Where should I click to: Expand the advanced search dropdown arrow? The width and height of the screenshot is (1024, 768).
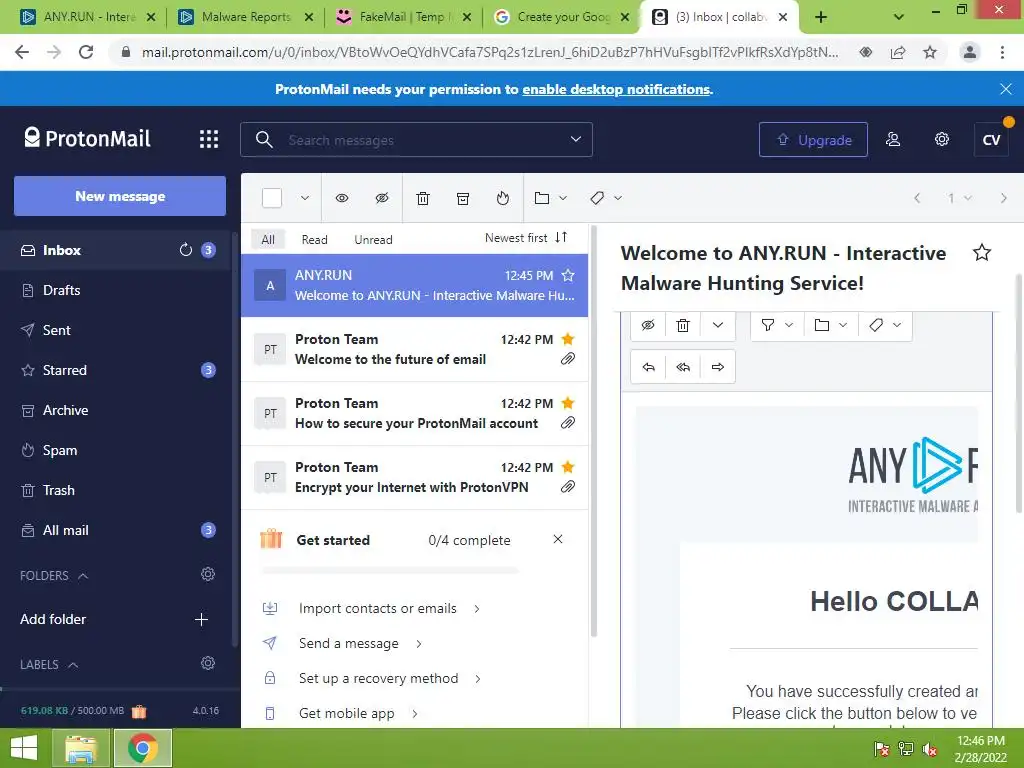point(575,139)
